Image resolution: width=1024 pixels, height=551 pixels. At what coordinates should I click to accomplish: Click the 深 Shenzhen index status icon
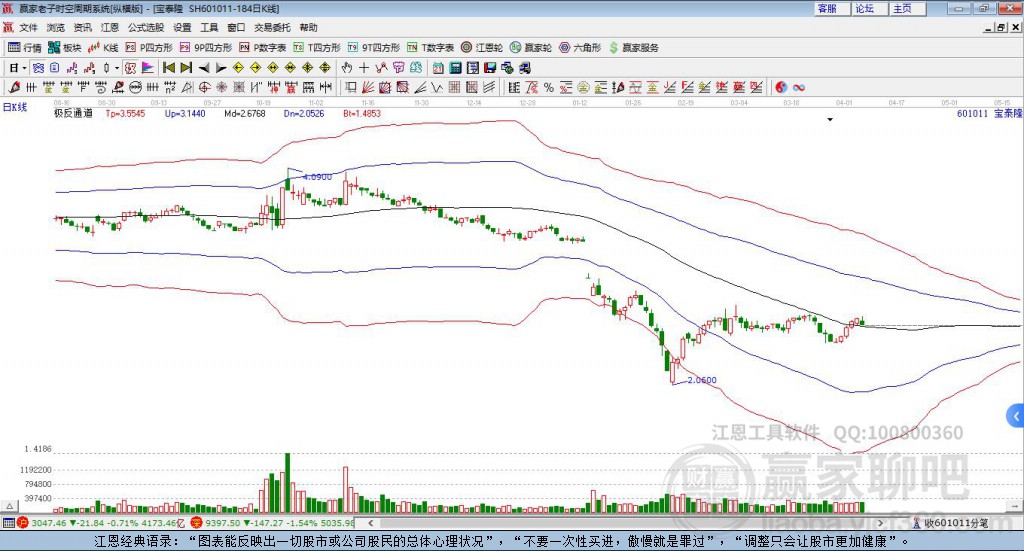(x=197, y=523)
